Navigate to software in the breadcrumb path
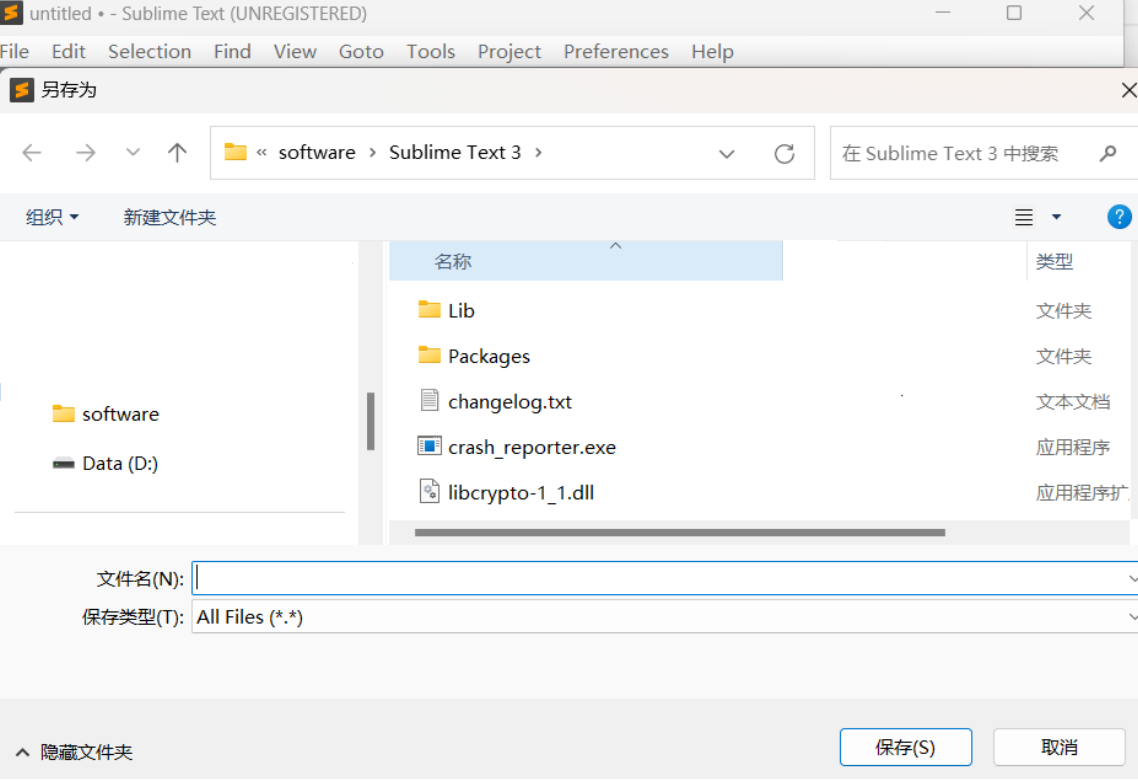This screenshot has height=781, width=1138. tap(317, 152)
